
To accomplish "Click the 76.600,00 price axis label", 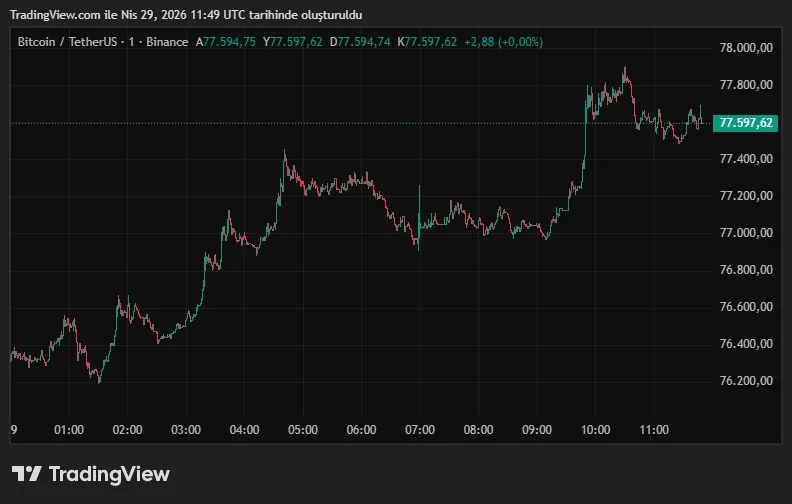I will [x=746, y=307].
